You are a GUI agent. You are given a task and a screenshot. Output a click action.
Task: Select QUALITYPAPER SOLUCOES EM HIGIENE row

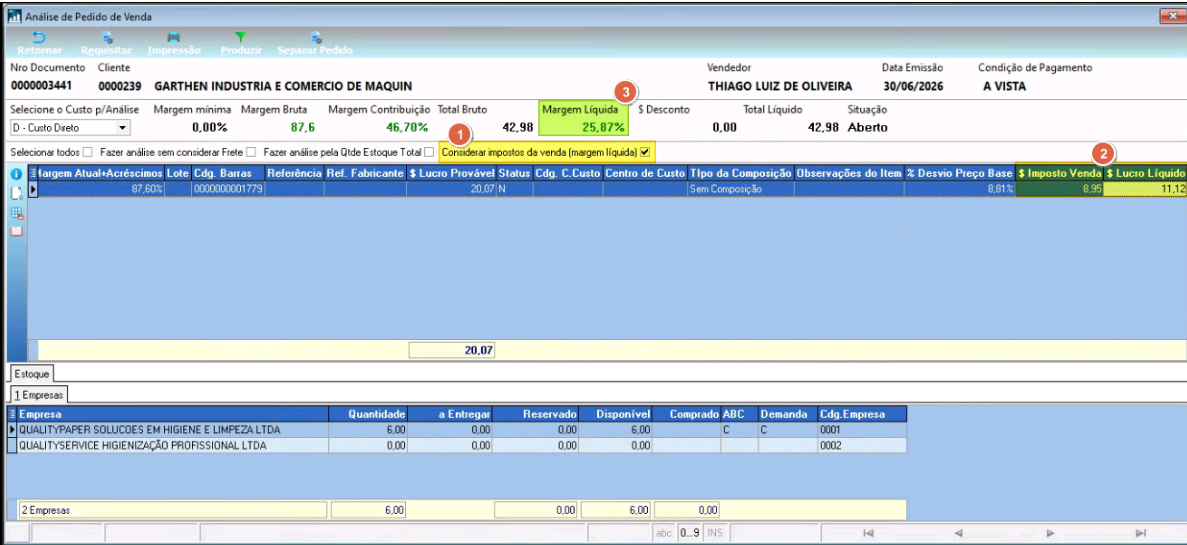point(457,430)
